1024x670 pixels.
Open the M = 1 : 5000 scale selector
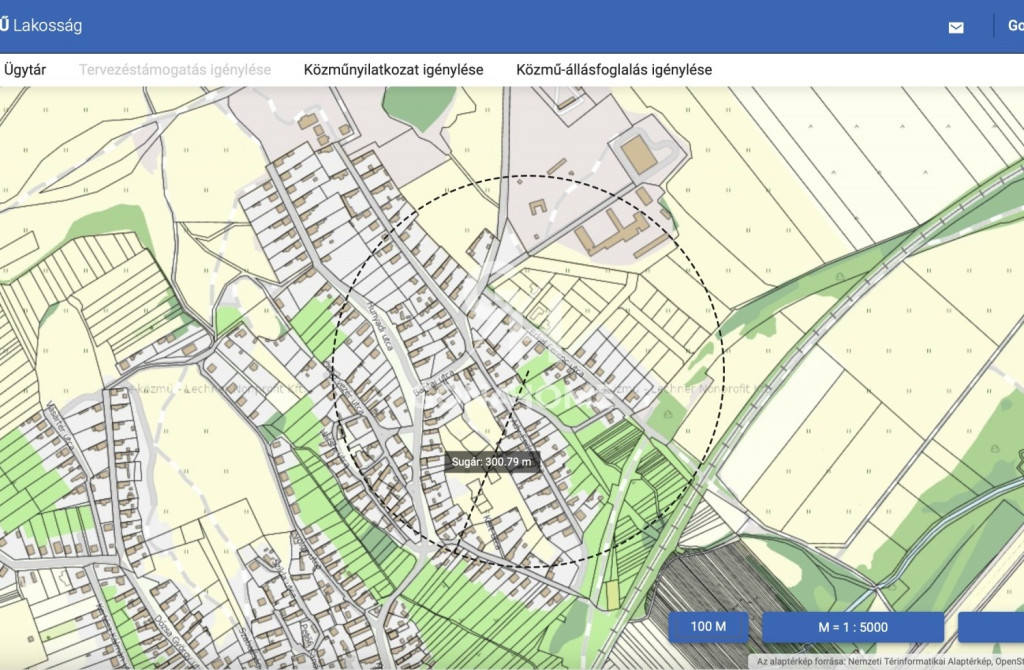click(x=852, y=627)
